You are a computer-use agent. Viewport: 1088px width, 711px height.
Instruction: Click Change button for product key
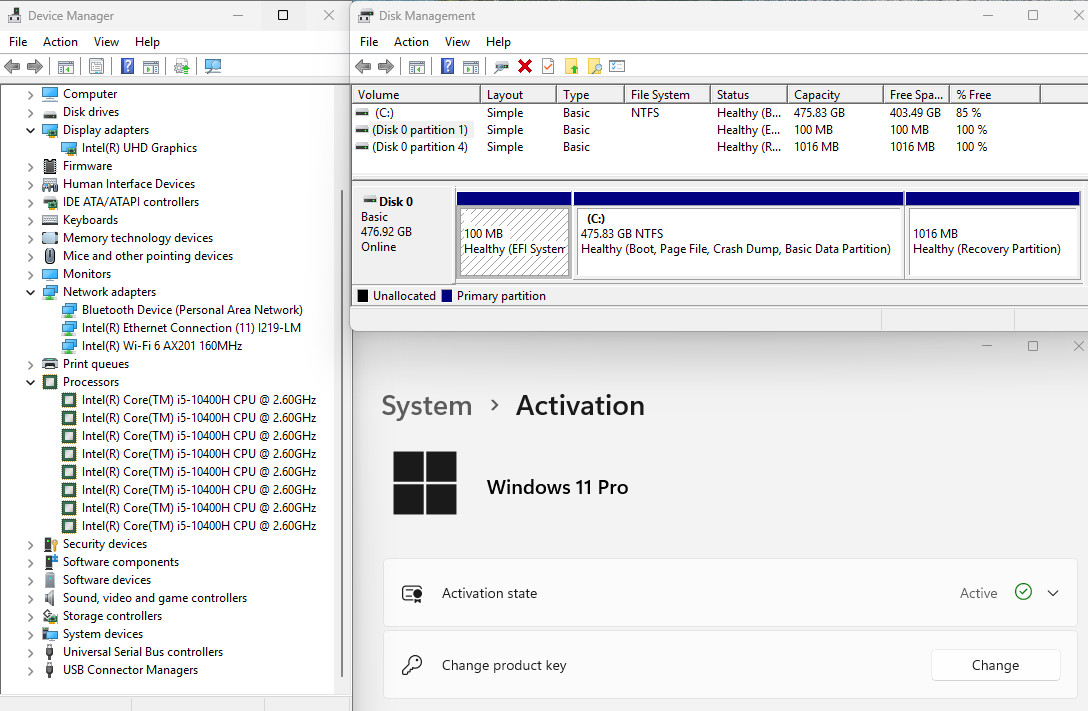[995, 665]
